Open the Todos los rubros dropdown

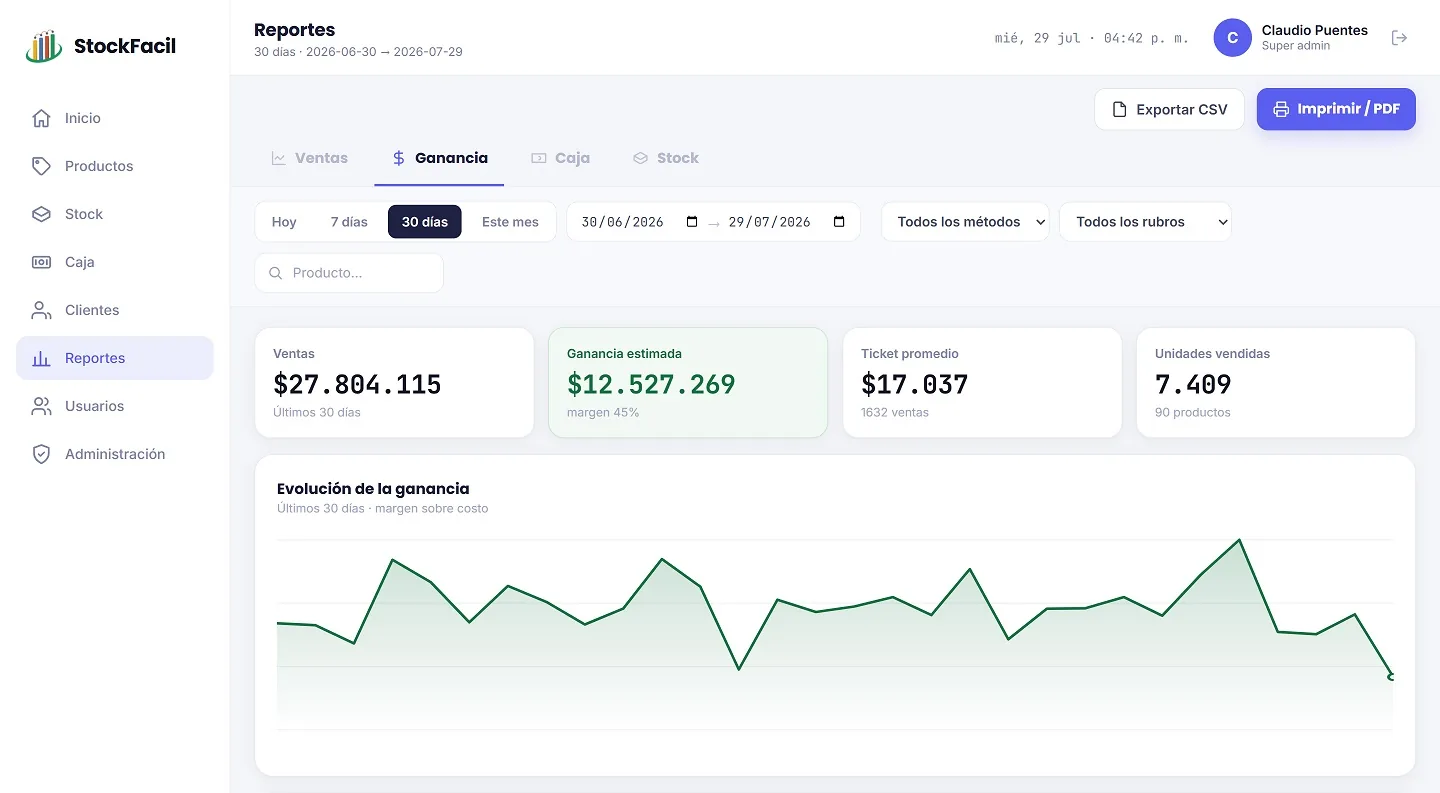coord(1145,222)
